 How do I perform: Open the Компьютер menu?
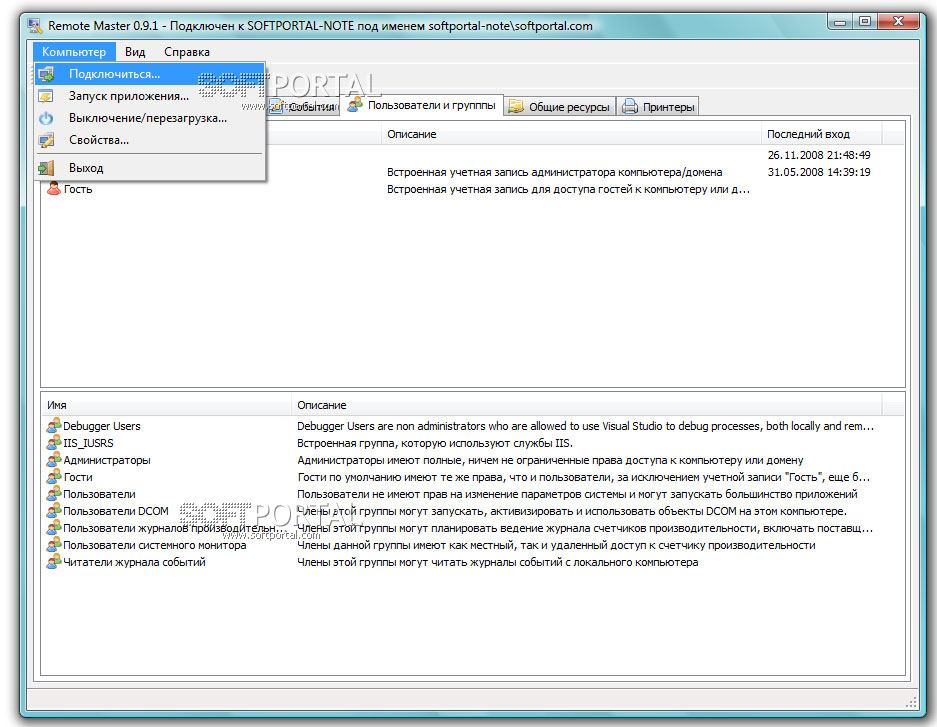click(x=74, y=52)
